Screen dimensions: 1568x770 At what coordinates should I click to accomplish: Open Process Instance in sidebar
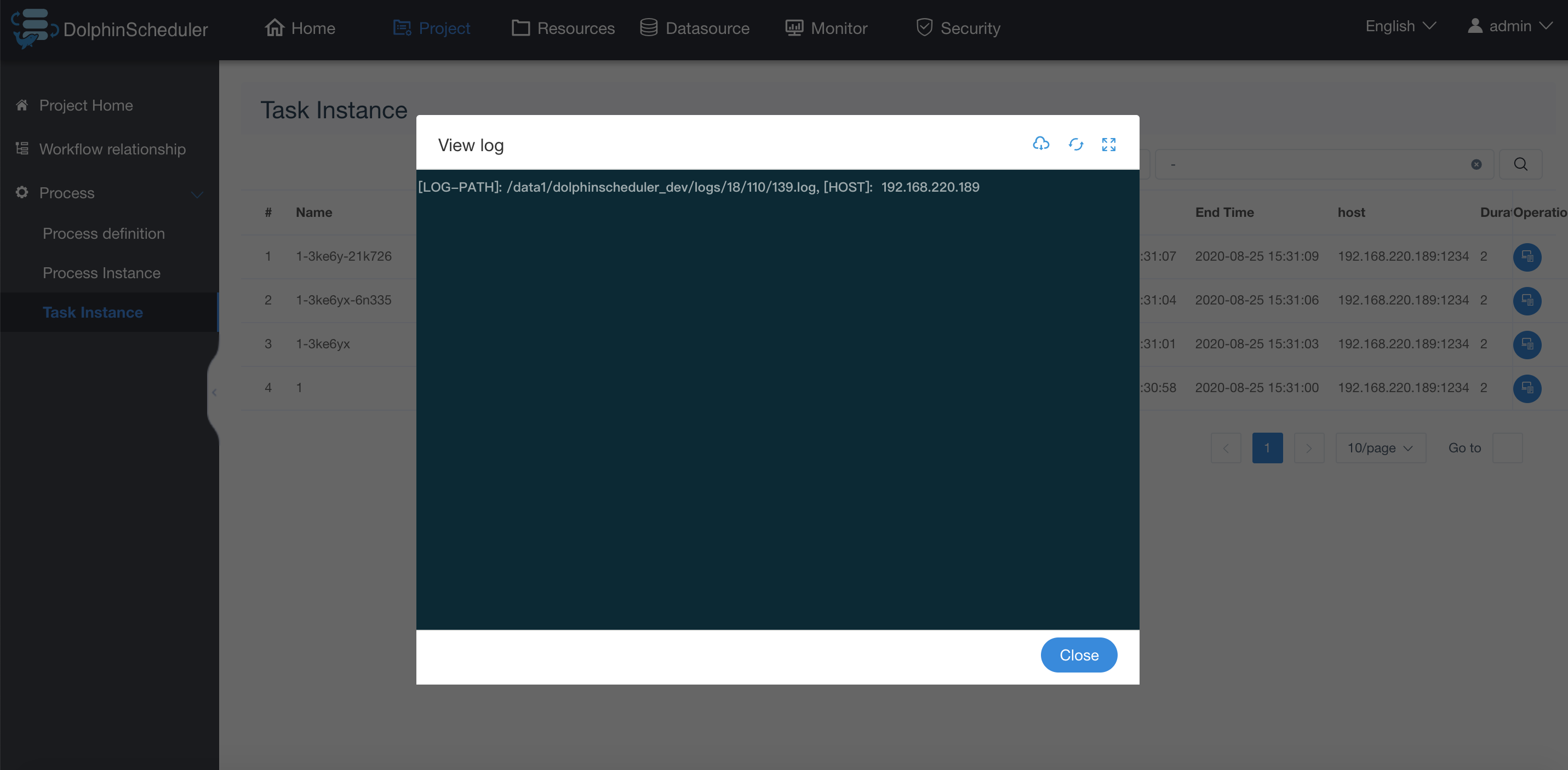[x=102, y=273]
